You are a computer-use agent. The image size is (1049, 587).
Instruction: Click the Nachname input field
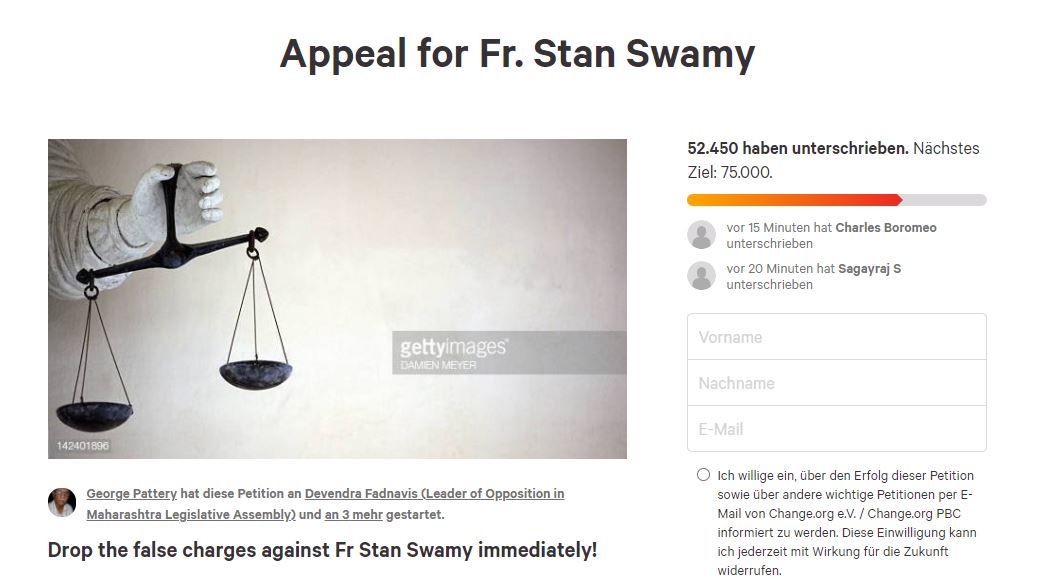point(836,383)
